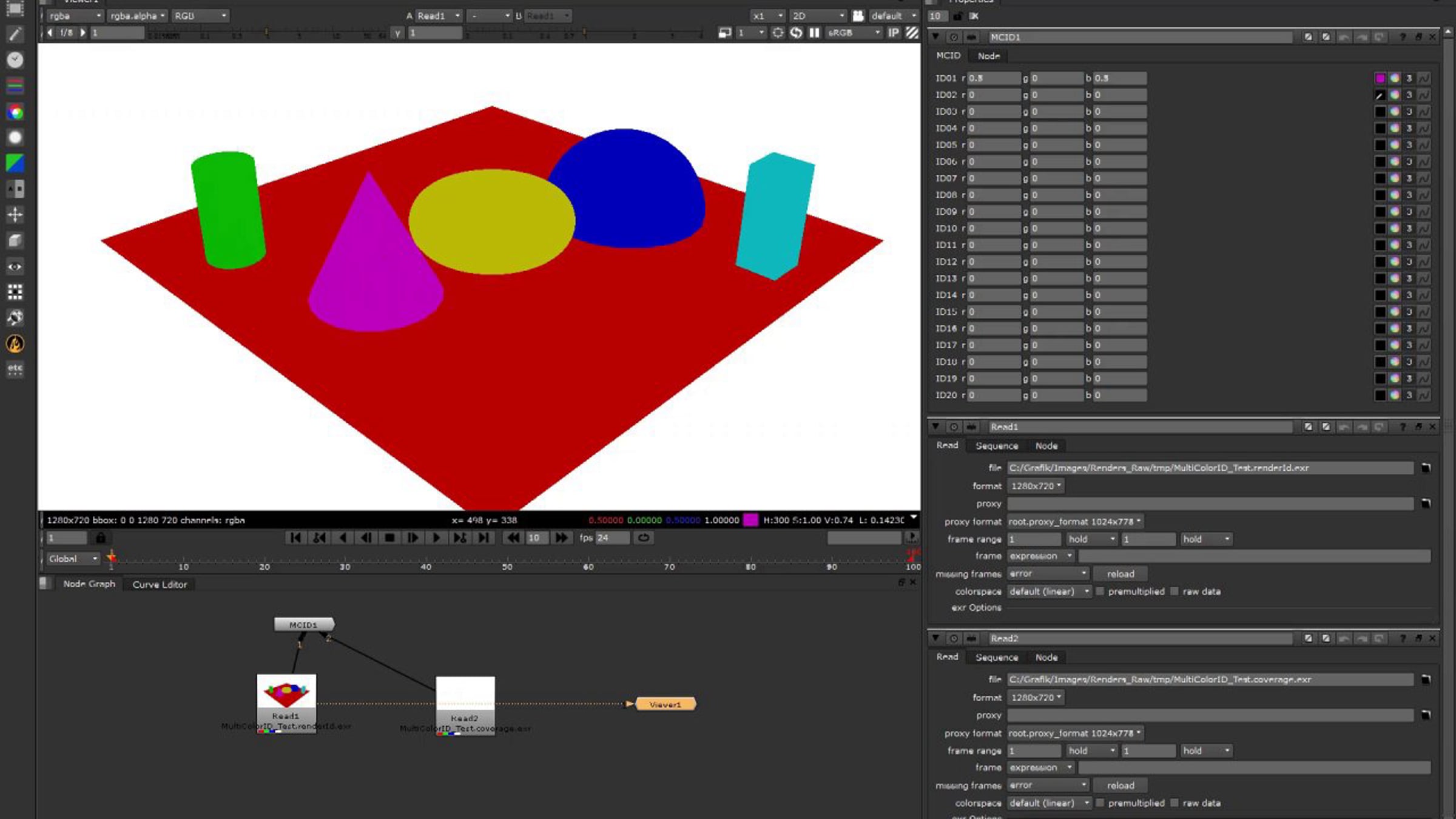Open the Draw nodes toolbar menu
This screenshot has width=1456, height=819.
(15, 35)
